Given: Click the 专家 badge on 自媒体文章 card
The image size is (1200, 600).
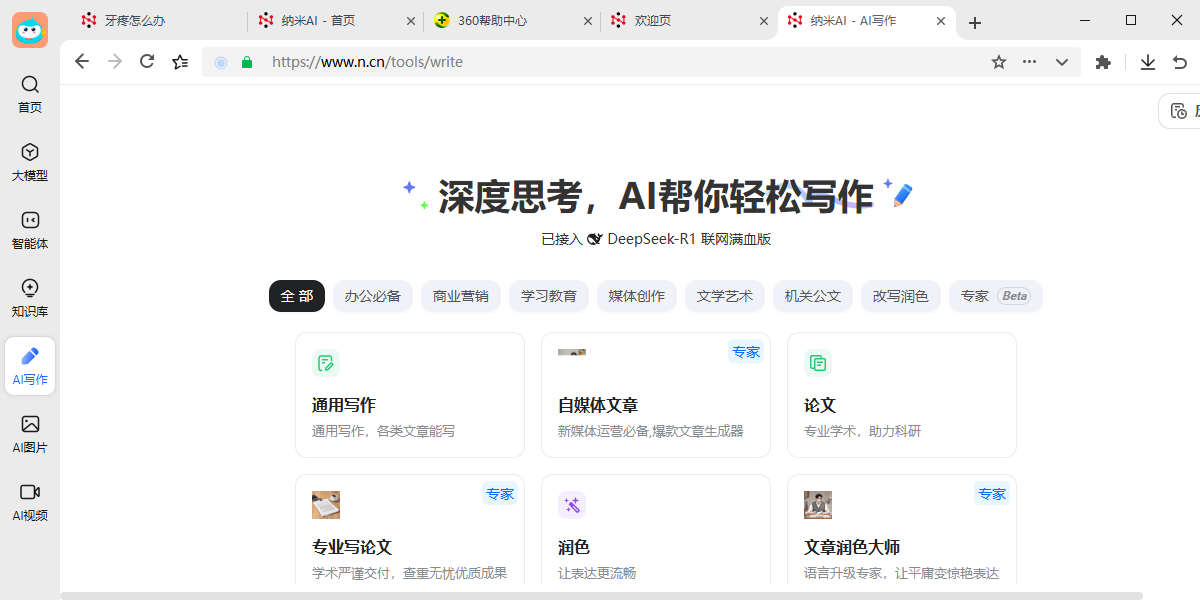Looking at the screenshot, I should click(746, 352).
